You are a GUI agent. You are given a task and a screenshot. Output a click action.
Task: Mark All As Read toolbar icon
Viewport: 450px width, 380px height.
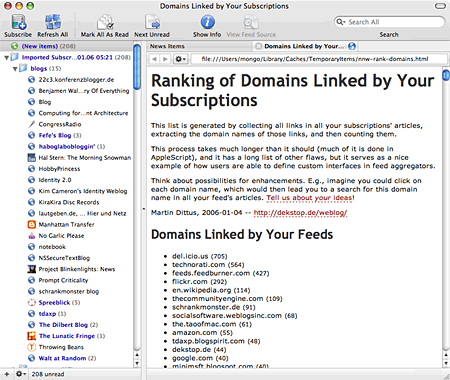click(105, 22)
